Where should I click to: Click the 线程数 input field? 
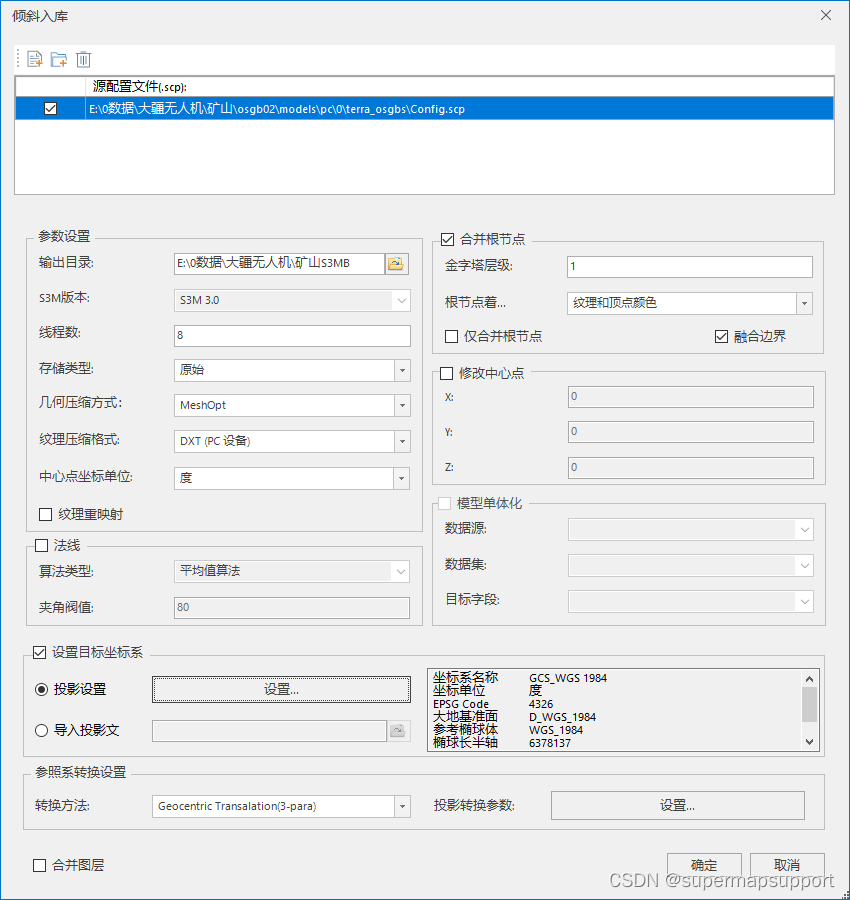coord(290,335)
